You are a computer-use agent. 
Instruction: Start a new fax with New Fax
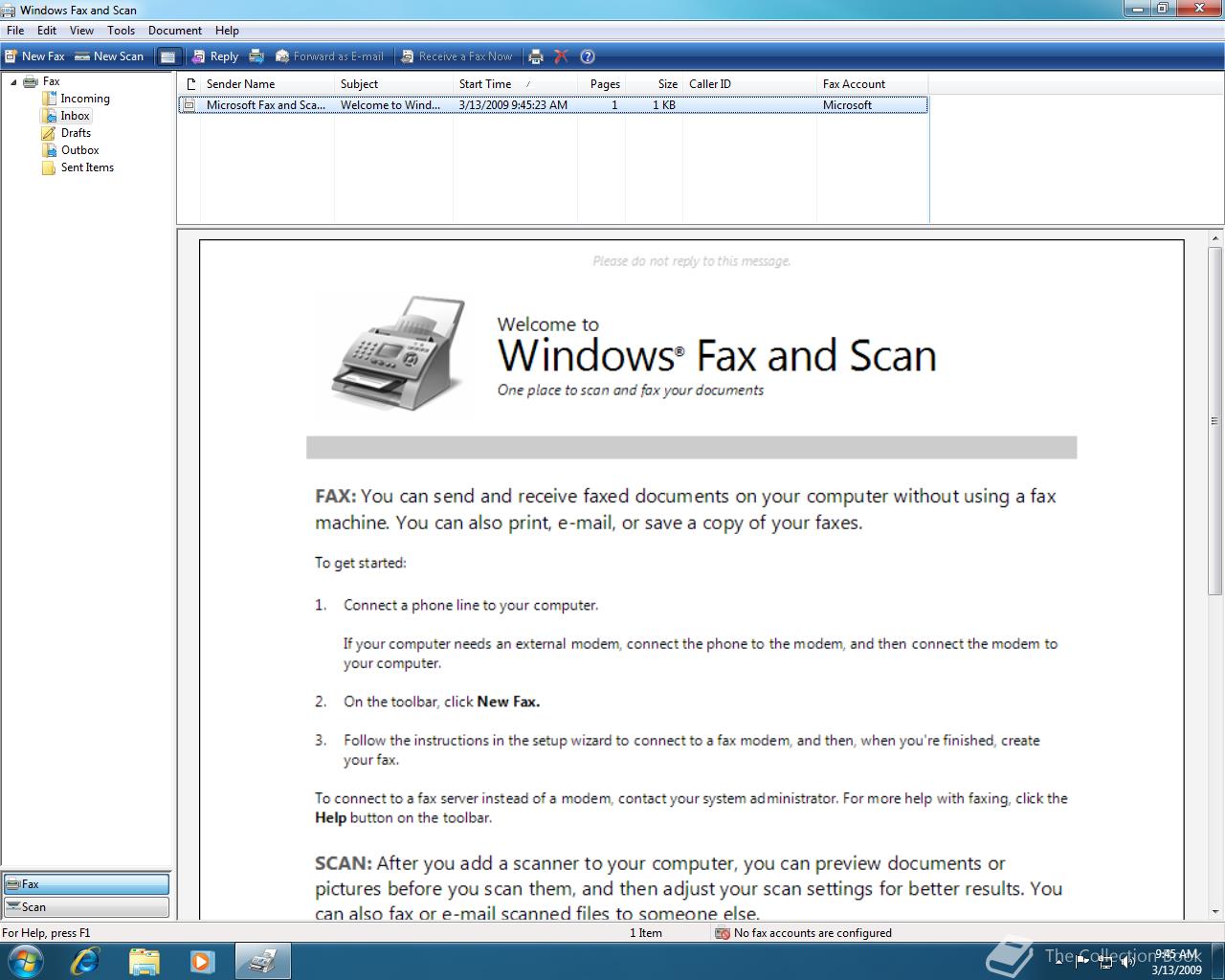click(34, 56)
